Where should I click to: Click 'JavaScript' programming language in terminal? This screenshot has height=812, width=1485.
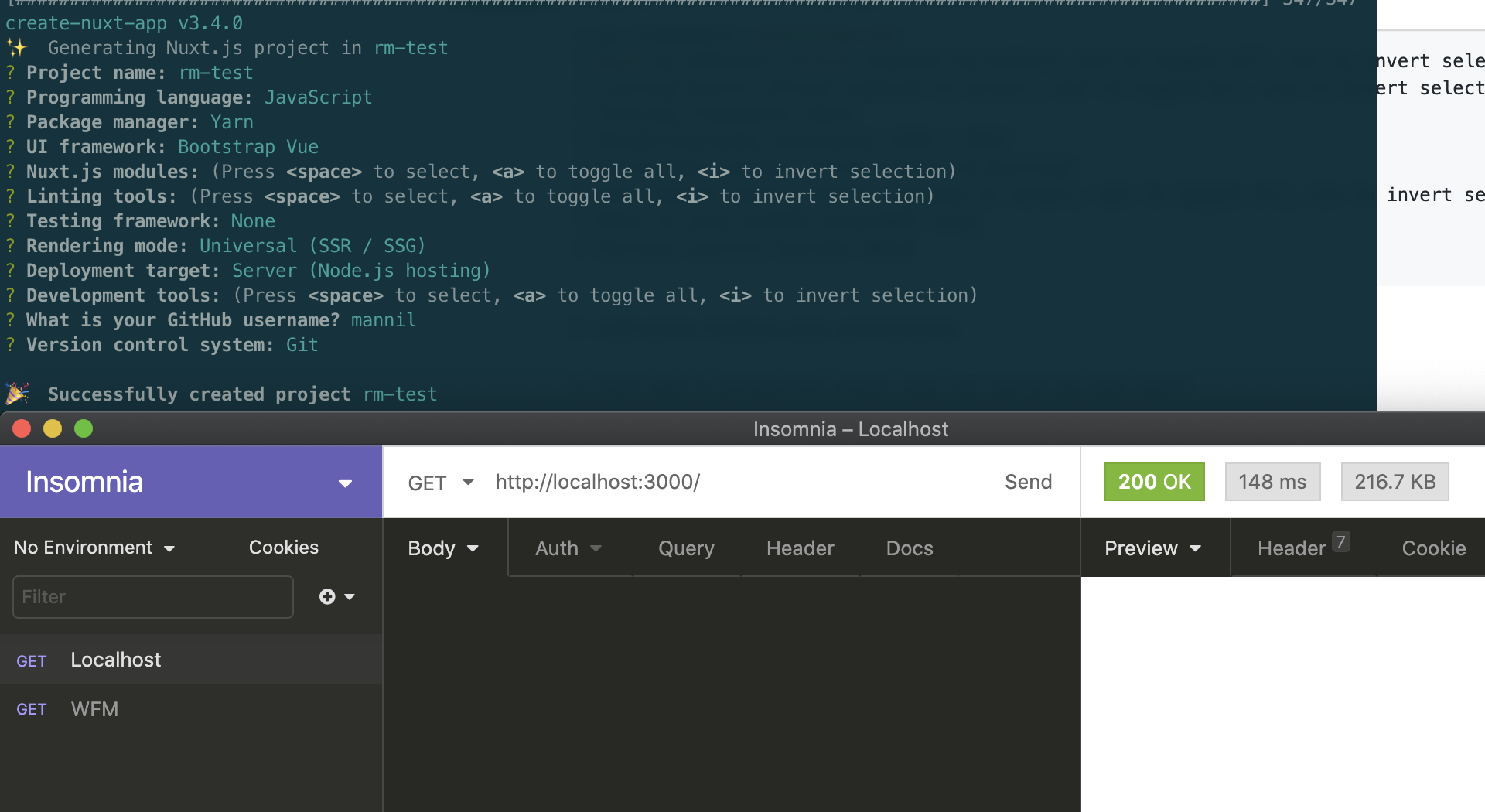pos(319,97)
